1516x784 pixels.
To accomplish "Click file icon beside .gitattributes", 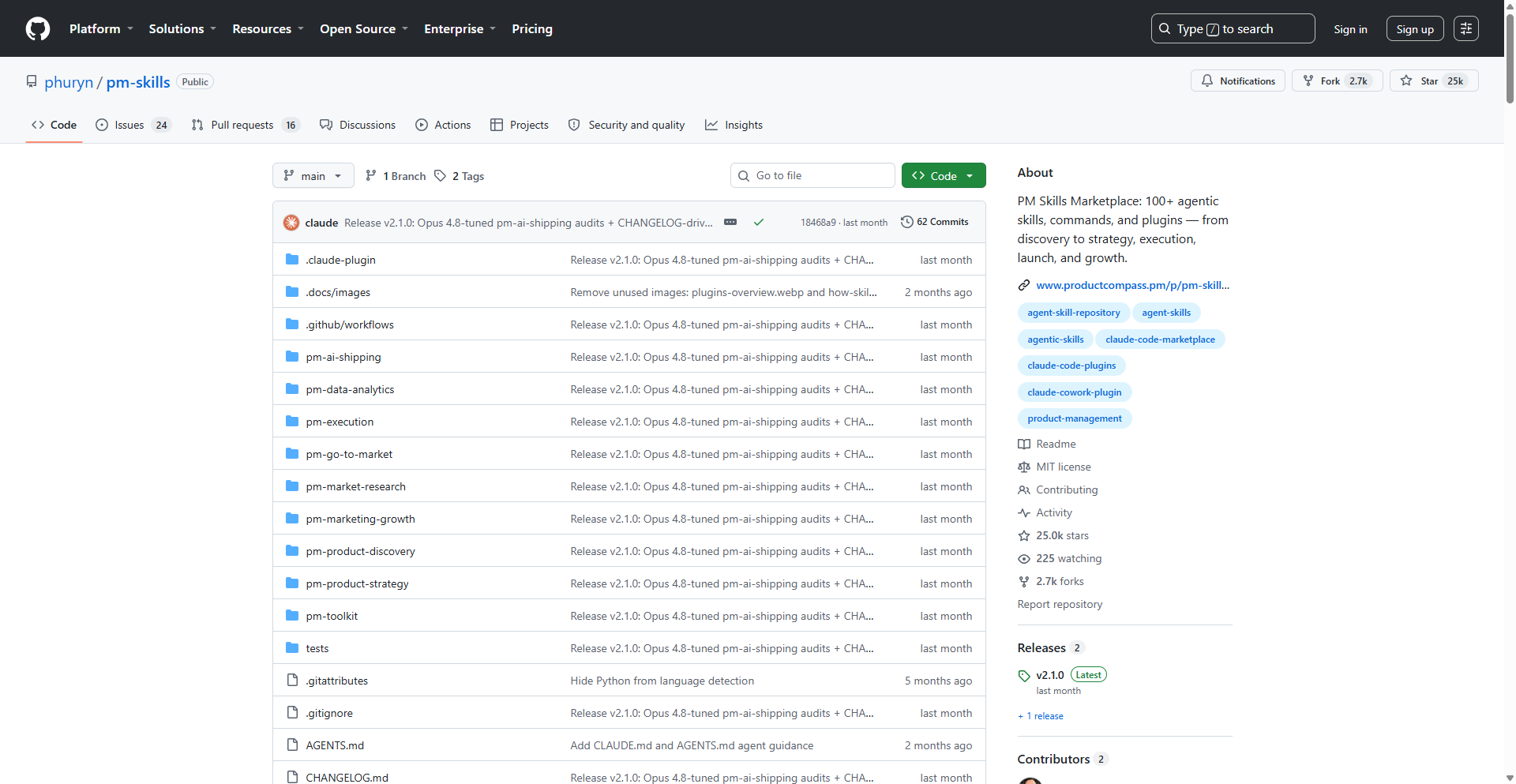I will 292,681.
